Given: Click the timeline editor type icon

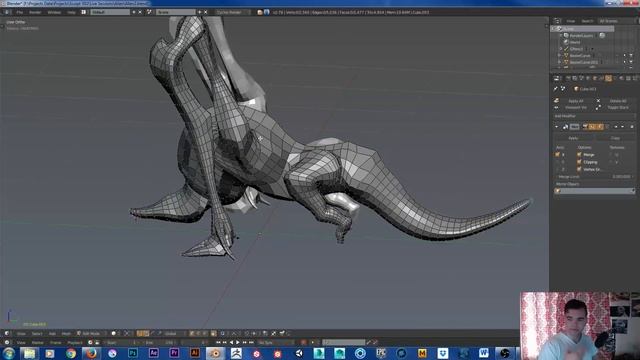Looking at the screenshot, I should click(x=7, y=342).
